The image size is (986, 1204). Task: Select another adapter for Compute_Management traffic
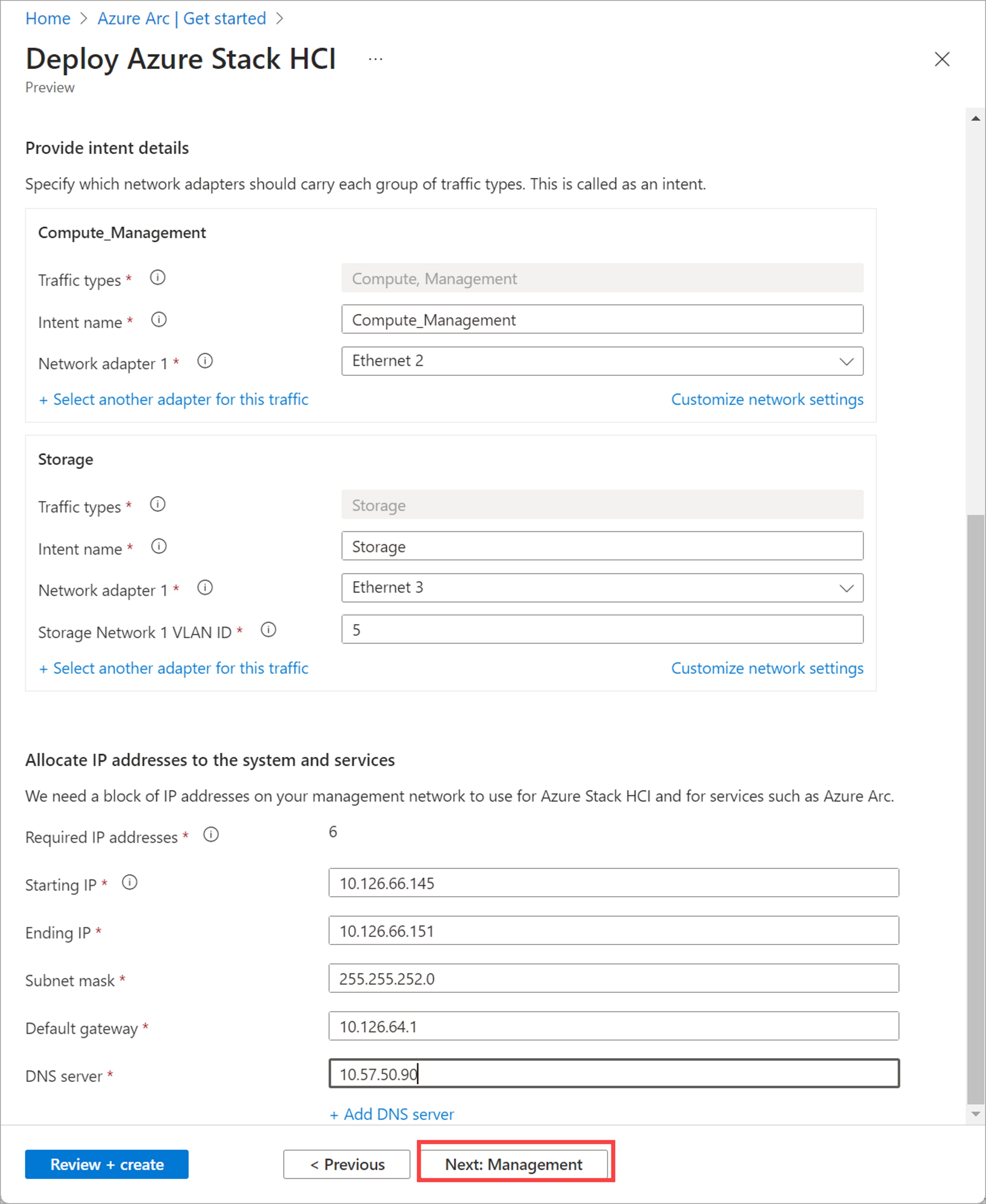click(173, 399)
